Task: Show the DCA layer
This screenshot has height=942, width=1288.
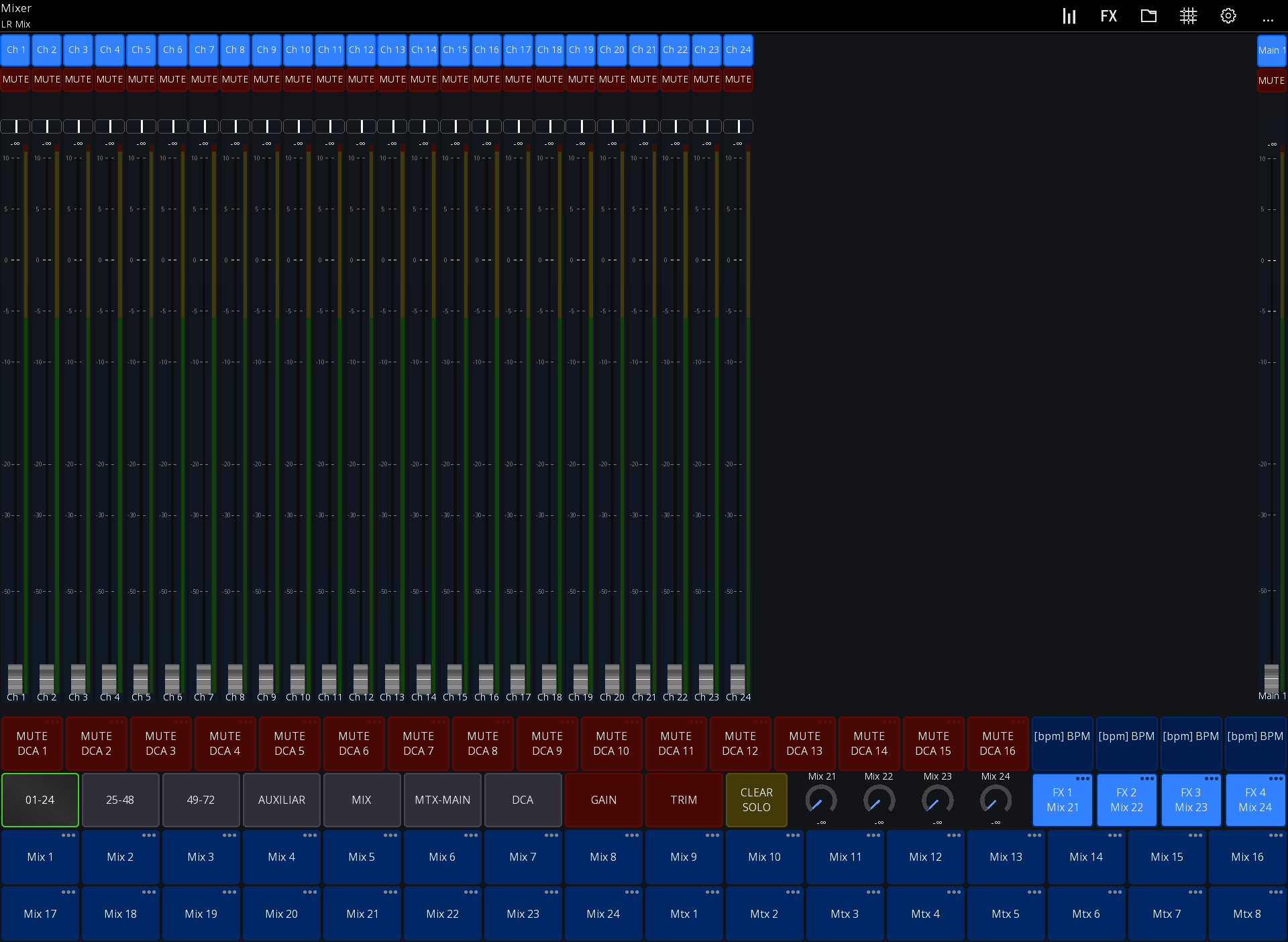Action: click(523, 800)
